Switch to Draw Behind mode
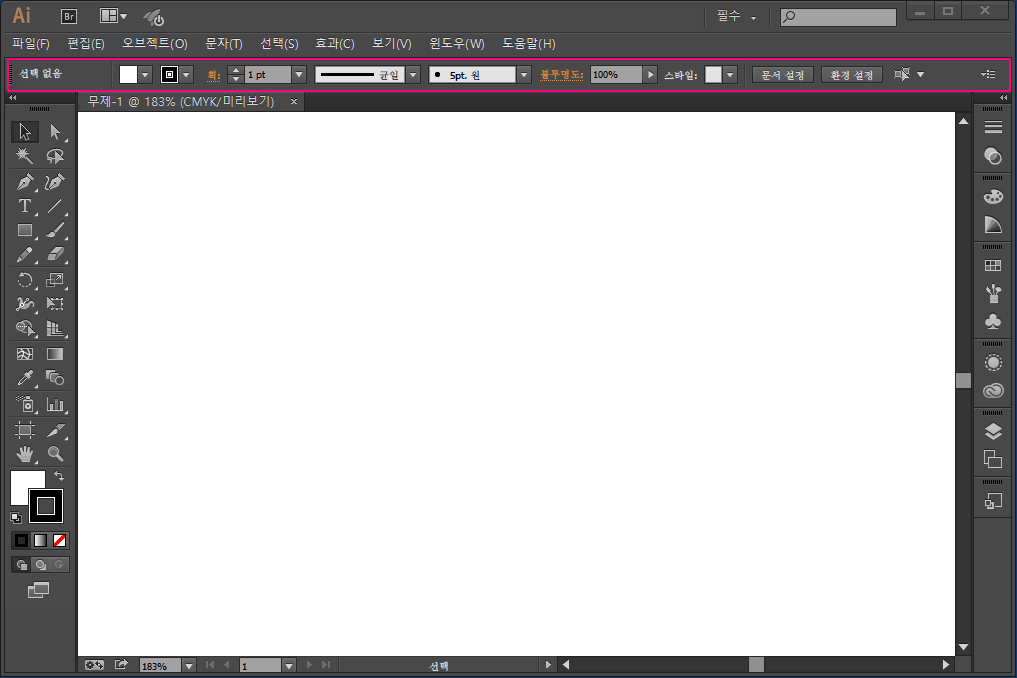1017x678 pixels. click(x=41, y=565)
